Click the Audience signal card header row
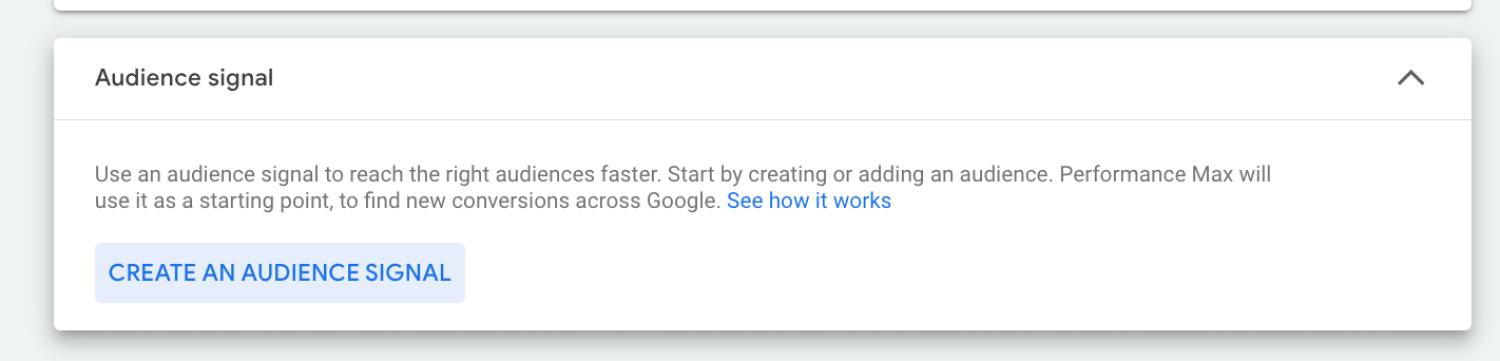Screen dimensions: 1500x361 tap(762, 78)
